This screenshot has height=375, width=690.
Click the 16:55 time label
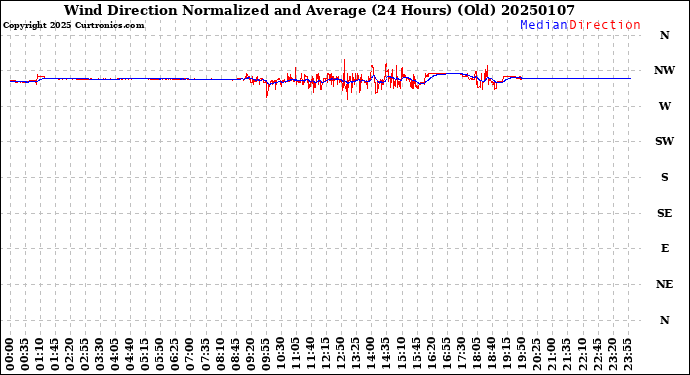point(446,355)
